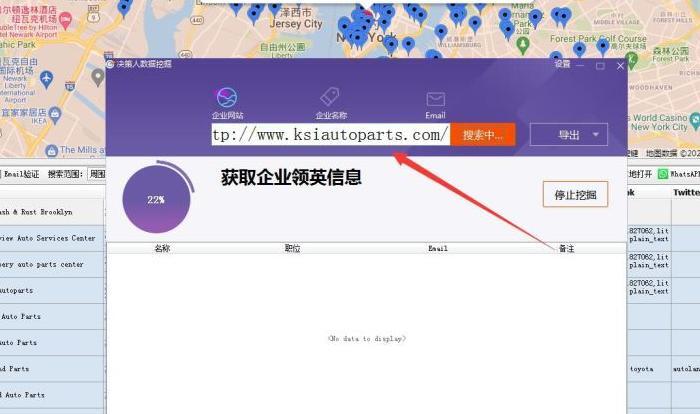Click the World Casino New York City marker
Viewport: 700px width, 414px height.
(694, 121)
